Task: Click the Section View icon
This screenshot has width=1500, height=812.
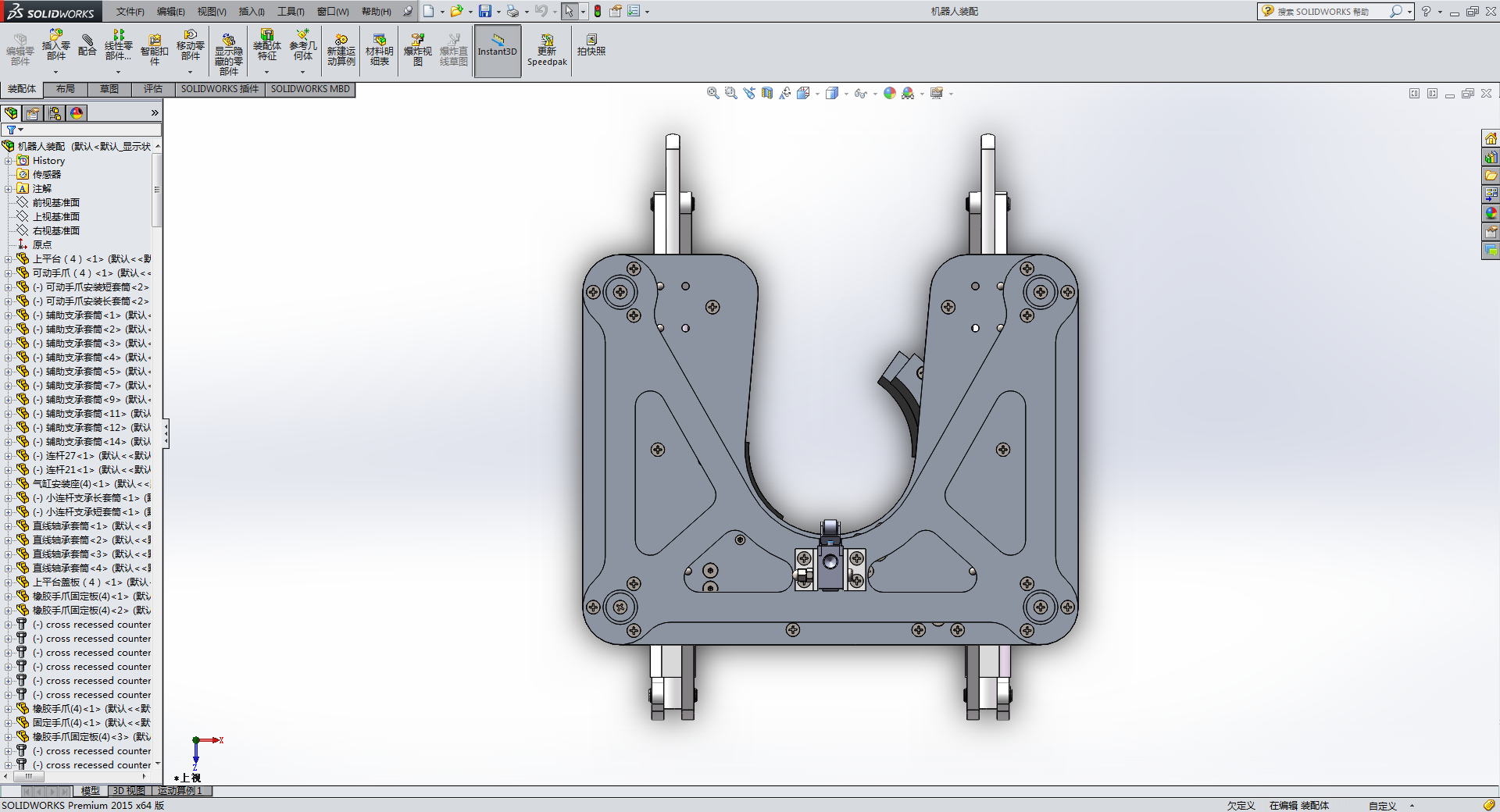Action: click(x=767, y=93)
